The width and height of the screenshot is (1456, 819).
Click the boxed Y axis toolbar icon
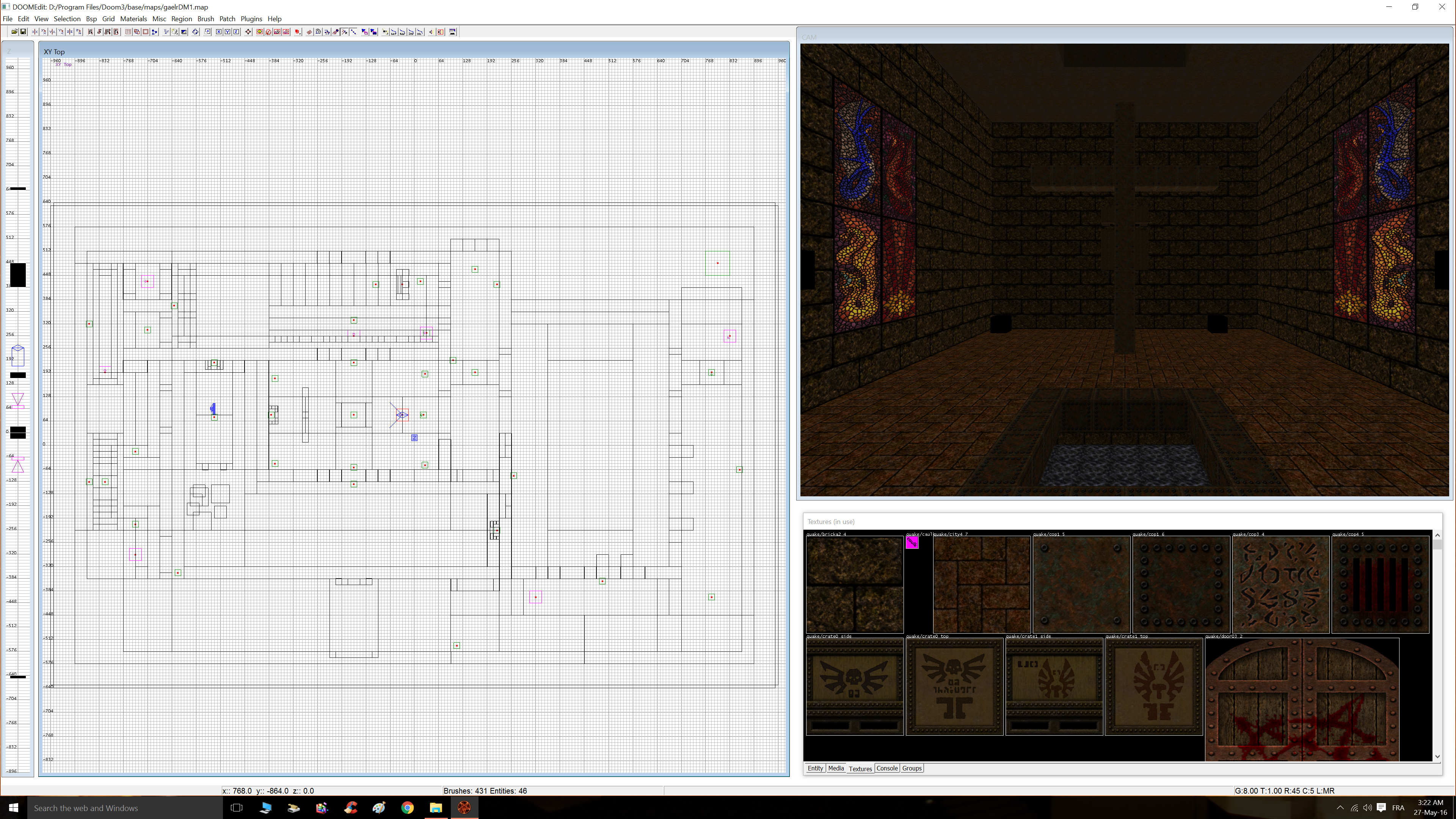pyautogui.click(x=228, y=32)
